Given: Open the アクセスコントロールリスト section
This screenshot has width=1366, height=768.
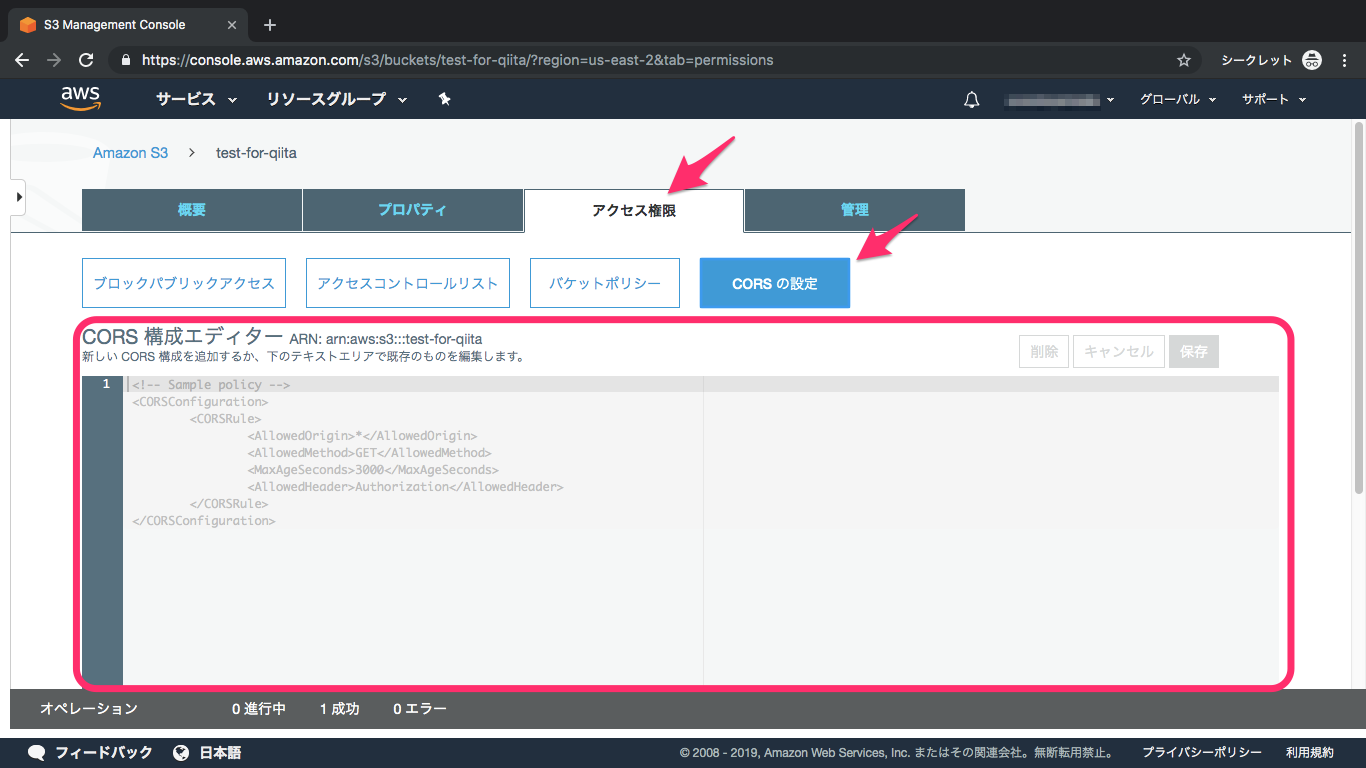Looking at the screenshot, I should coord(407,283).
